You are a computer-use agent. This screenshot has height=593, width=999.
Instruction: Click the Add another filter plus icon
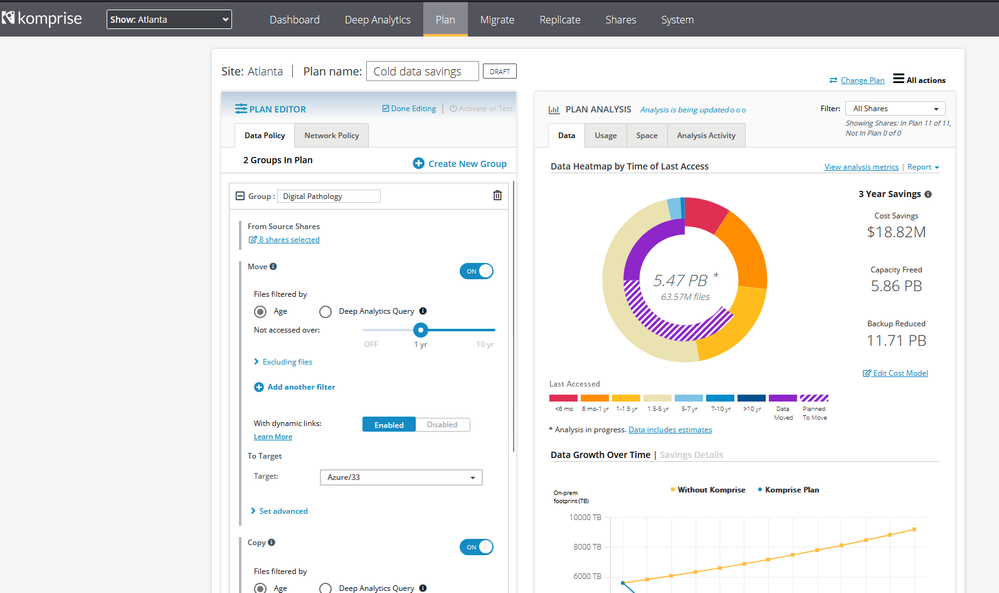[x=259, y=387]
